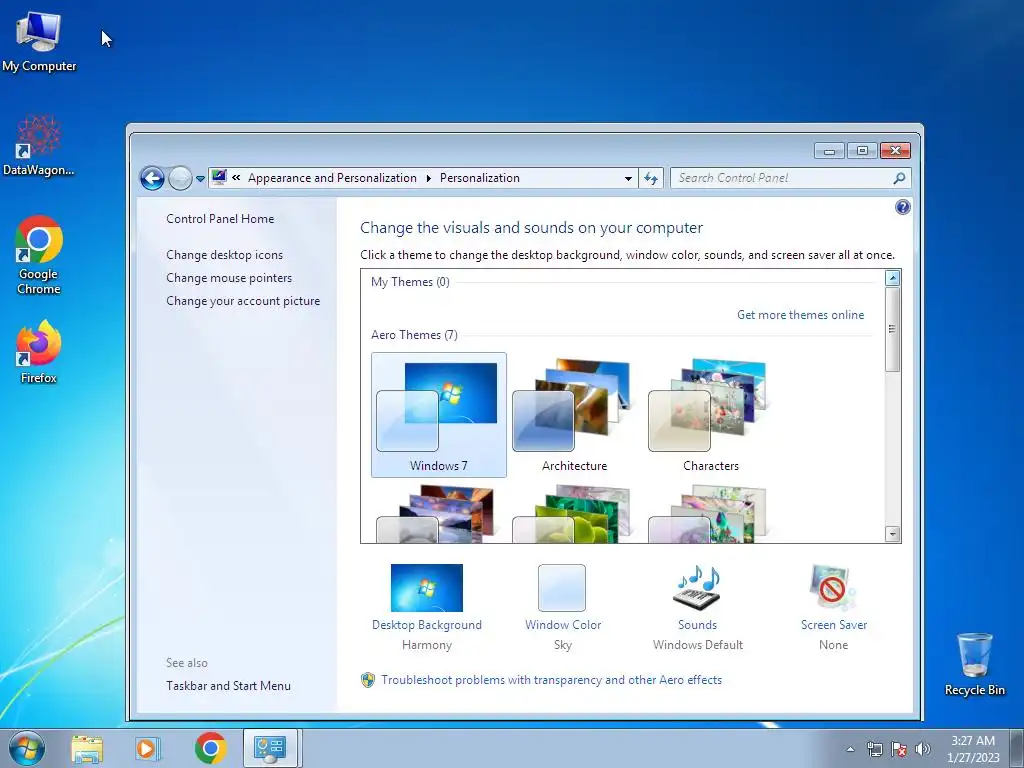The height and width of the screenshot is (768, 1024).
Task: Open Change mouse pointers link
Action: click(229, 278)
